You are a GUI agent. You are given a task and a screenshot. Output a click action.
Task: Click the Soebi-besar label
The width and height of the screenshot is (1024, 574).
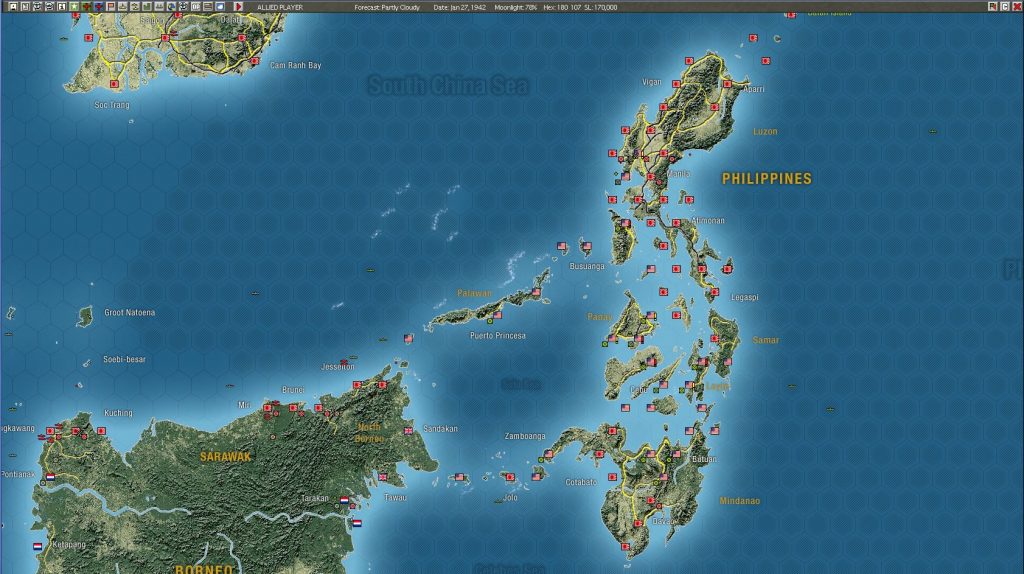[124, 359]
